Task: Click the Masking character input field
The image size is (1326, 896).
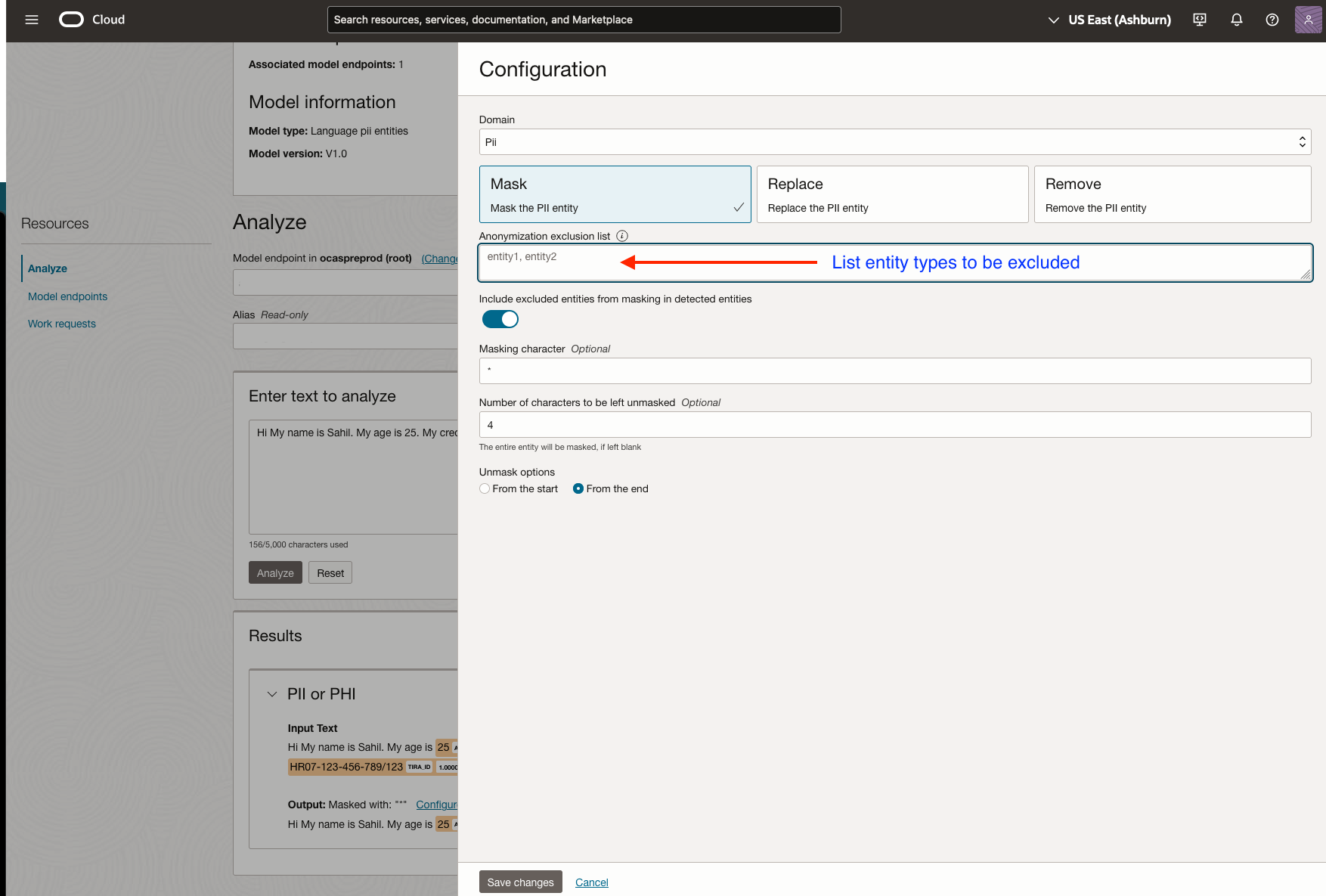Action: tap(894, 370)
